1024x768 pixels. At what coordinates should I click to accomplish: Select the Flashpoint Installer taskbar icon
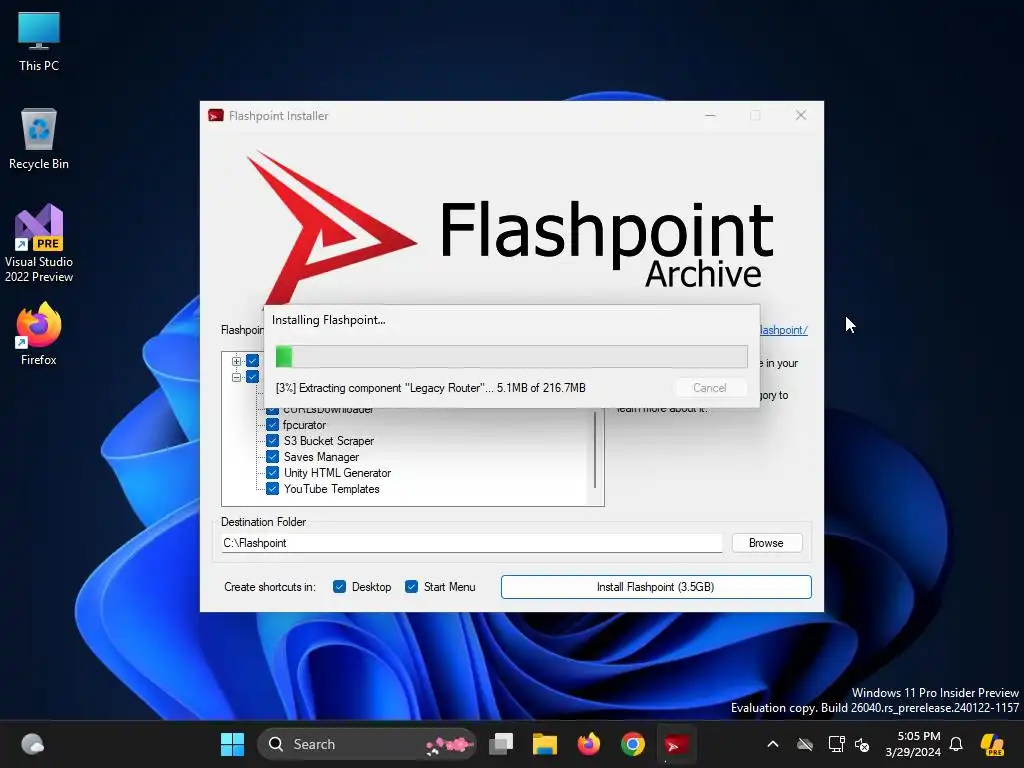point(676,744)
